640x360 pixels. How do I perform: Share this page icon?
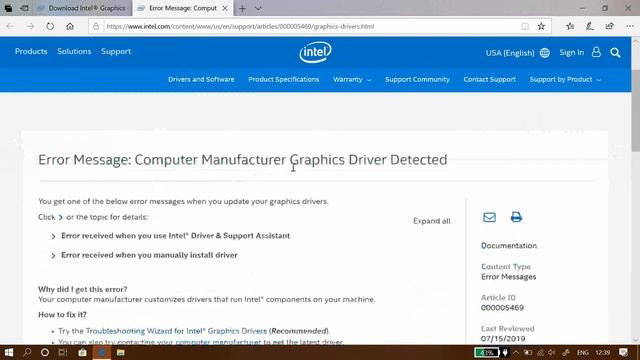coord(610,27)
